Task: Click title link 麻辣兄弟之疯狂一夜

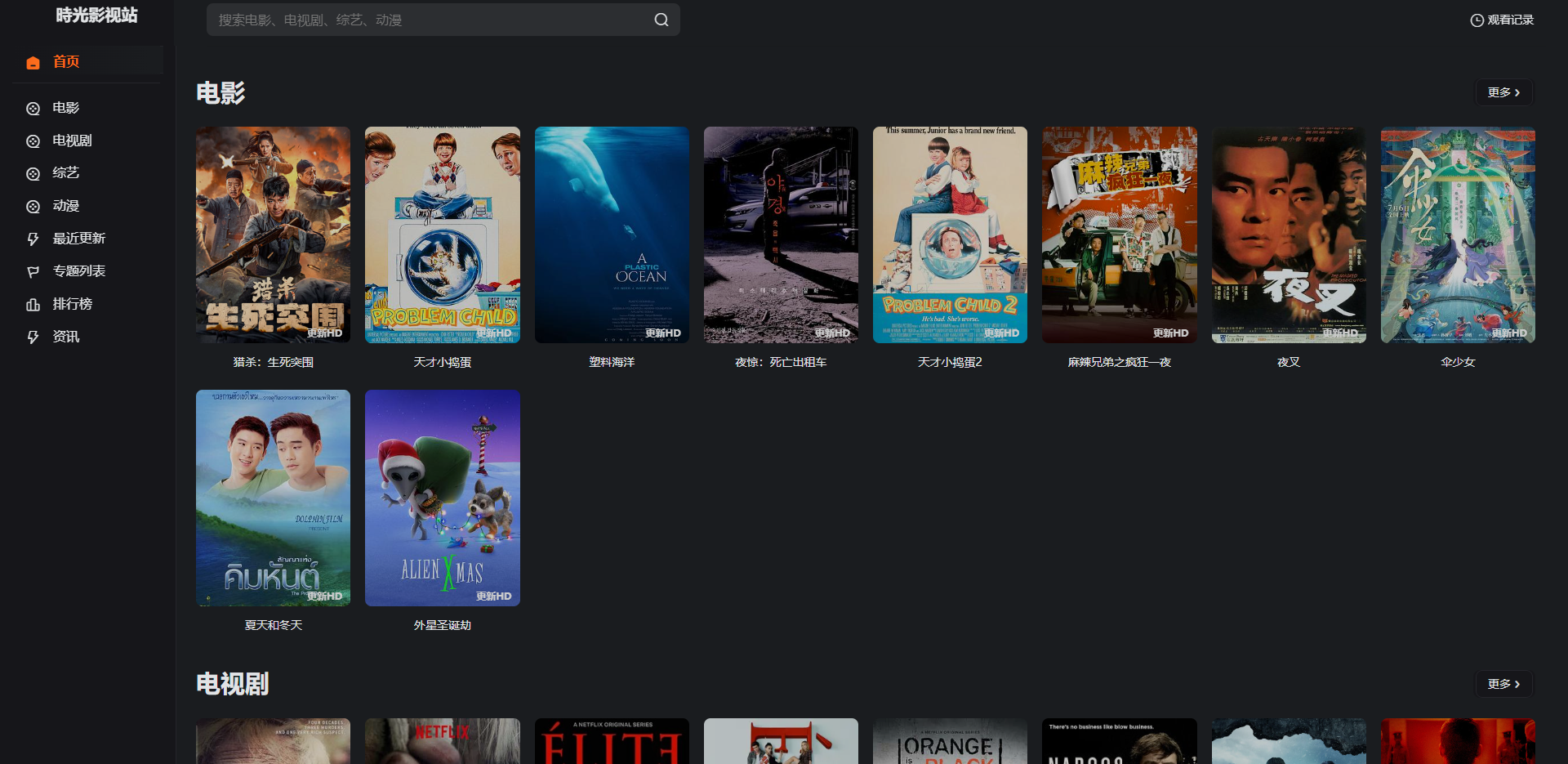Action: pyautogui.click(x=1120, y=362)
